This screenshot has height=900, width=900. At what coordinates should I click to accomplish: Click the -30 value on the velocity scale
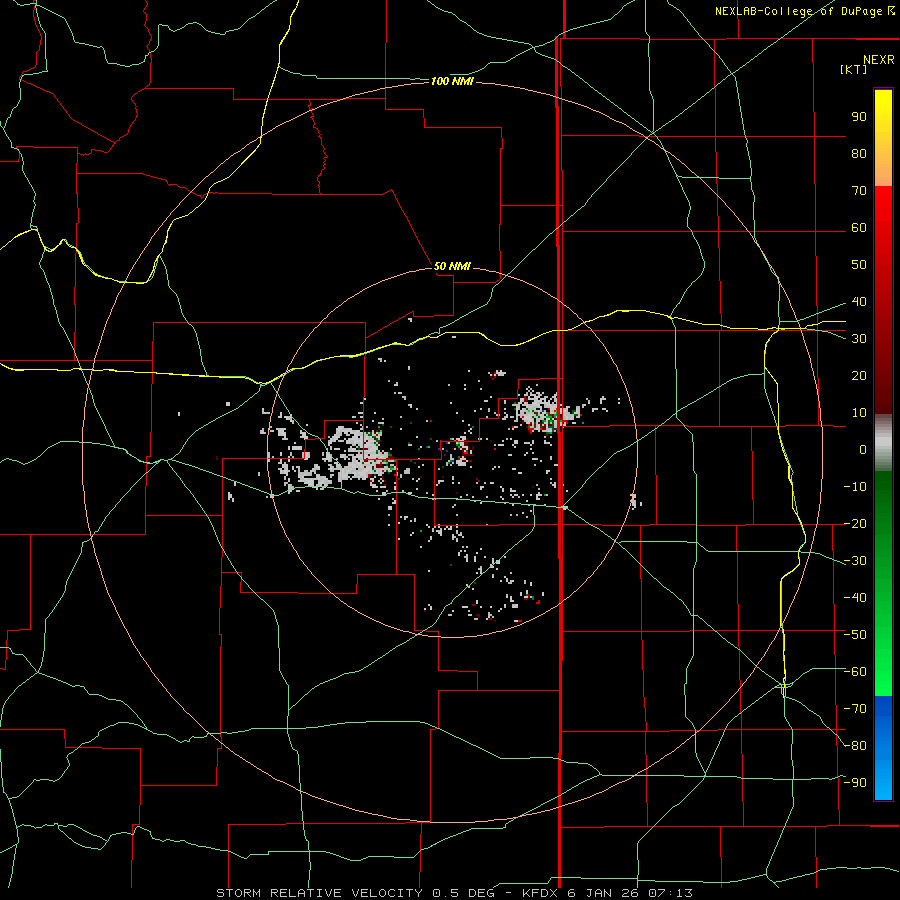point(855,561)
